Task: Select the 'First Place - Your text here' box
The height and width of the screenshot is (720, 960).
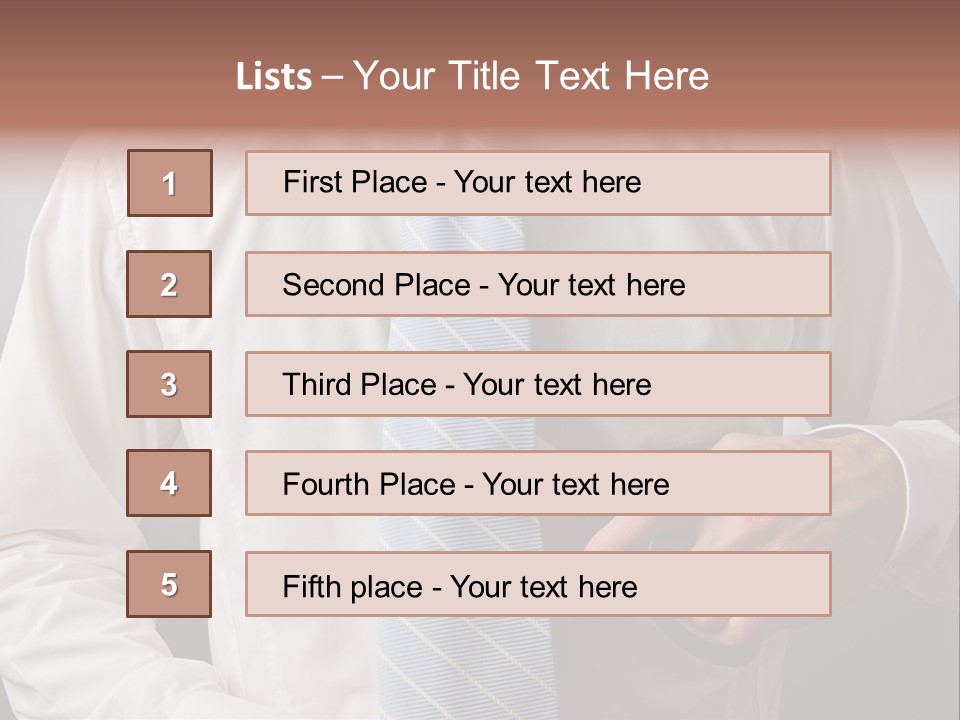Action: coord(538,183)
